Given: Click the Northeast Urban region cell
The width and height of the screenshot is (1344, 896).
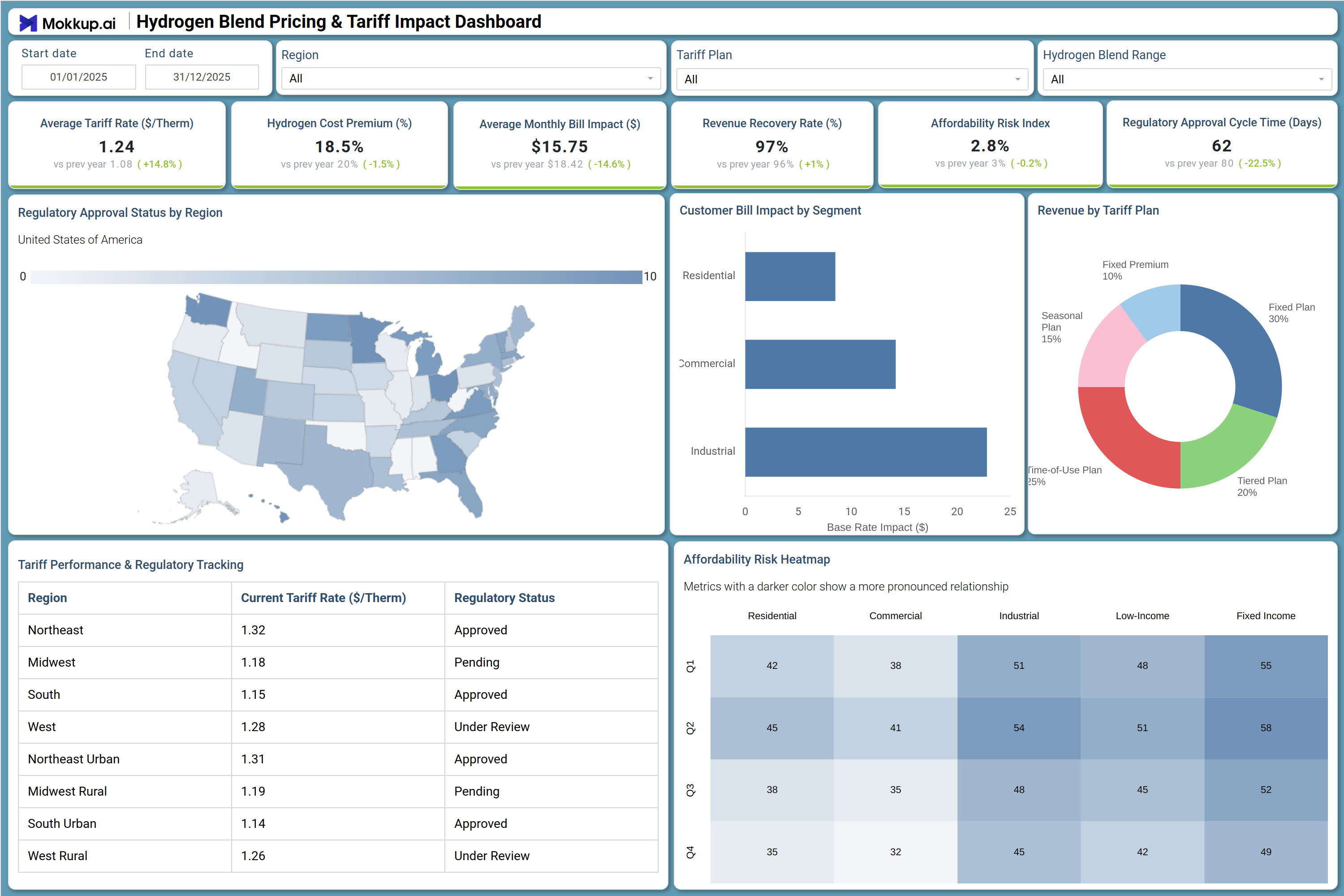Looking at the screenshot, I should 125,759.
